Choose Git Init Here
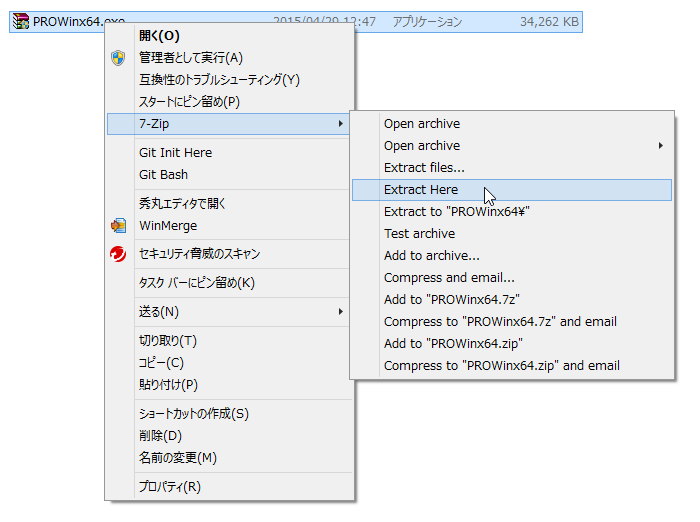Screen dimensions: 700x522 coord(175,153)
